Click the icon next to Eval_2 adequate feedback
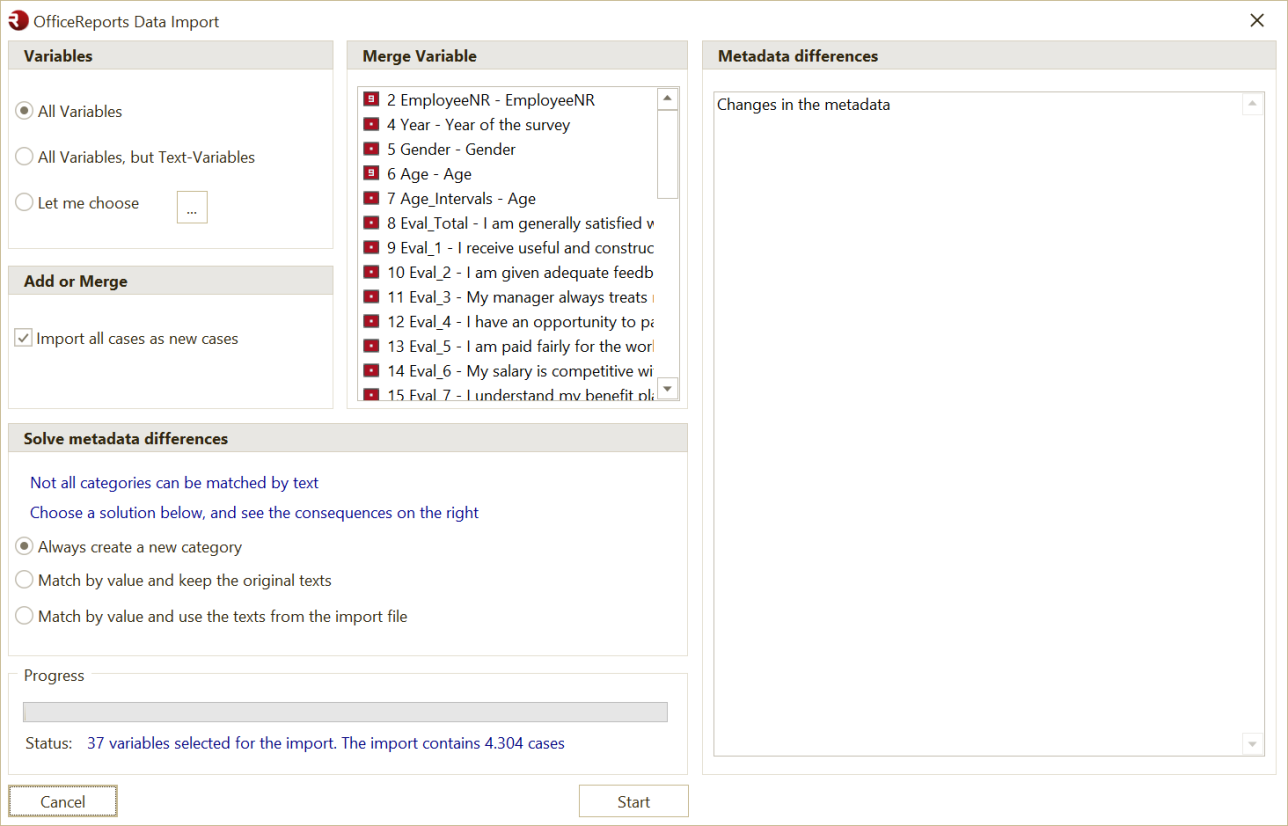This screenshot has width=1288, height=826. [x=371, y=272]
